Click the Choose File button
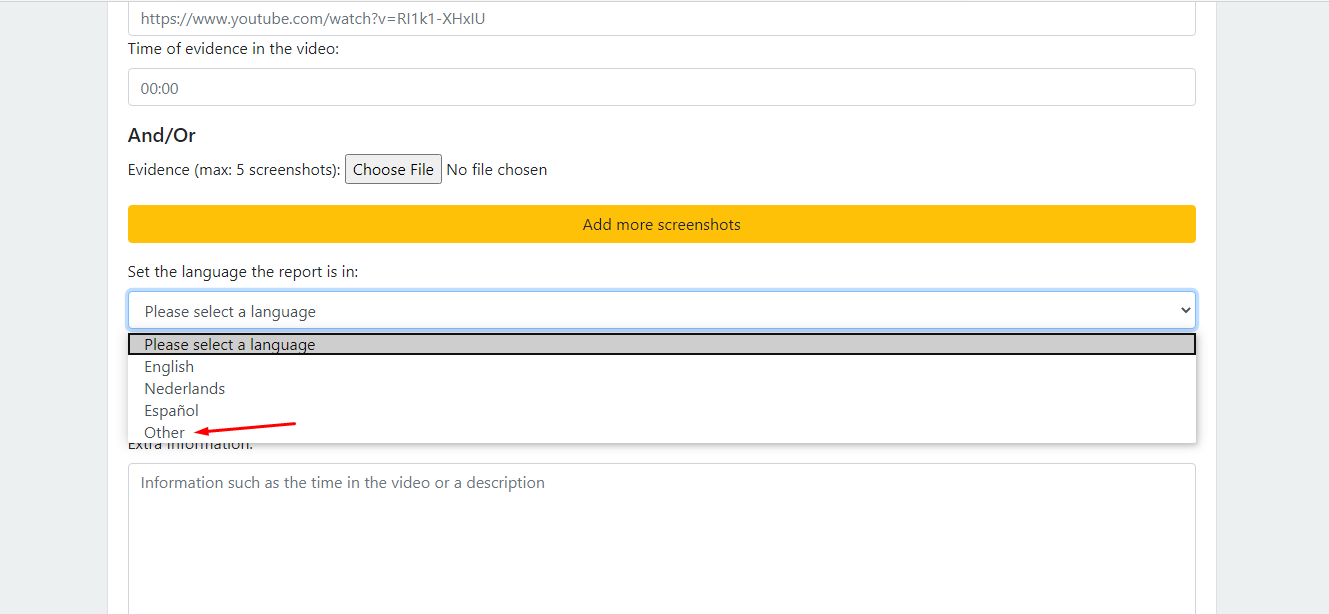 tap(393, 169)
